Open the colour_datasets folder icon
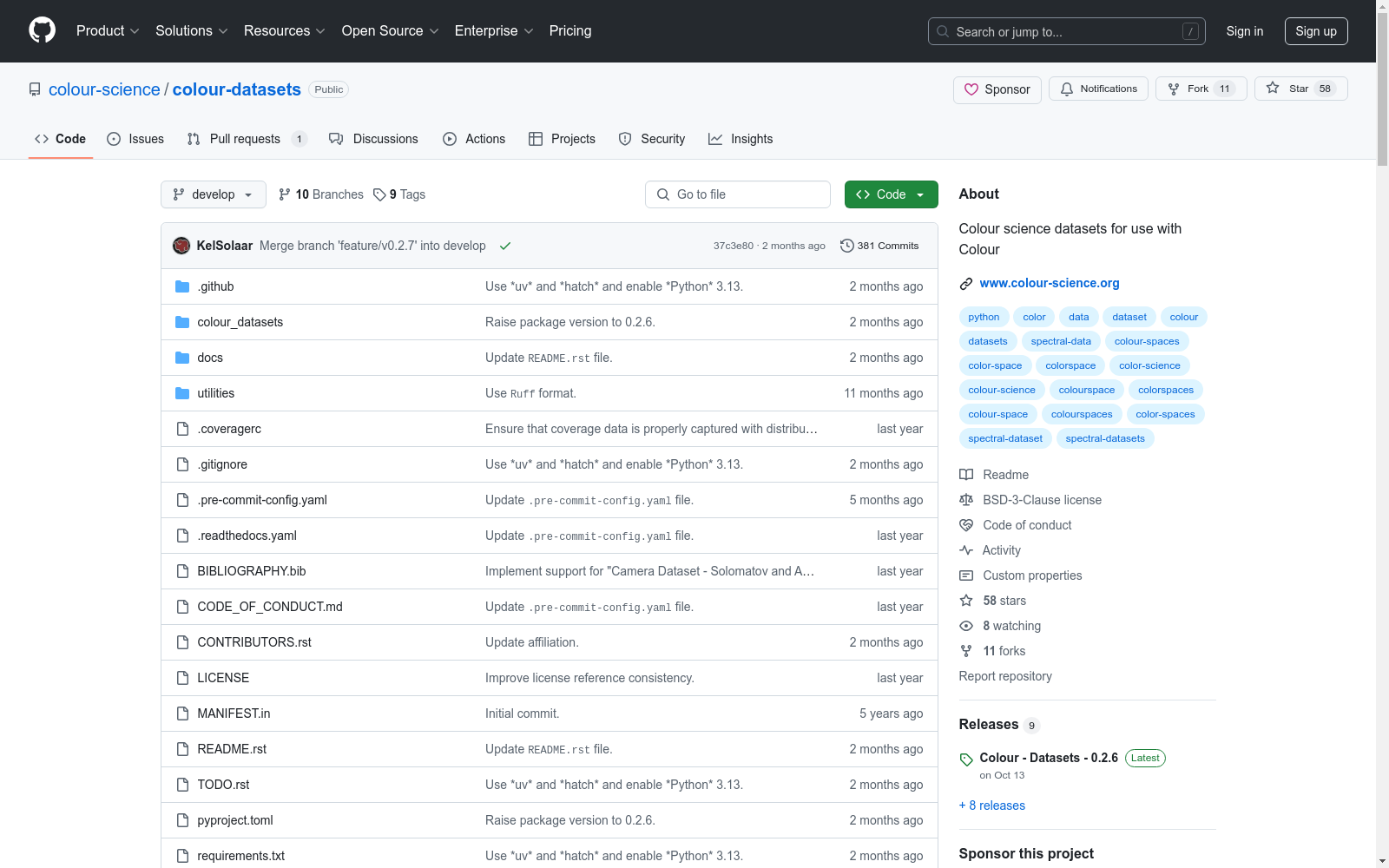The image size is (1389, 868). point(182,322)
